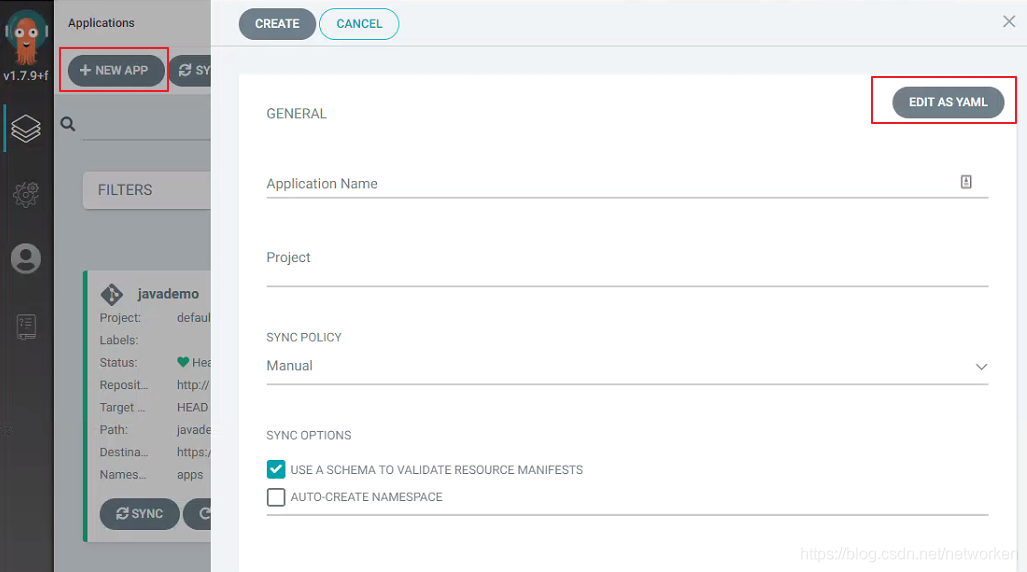The image size is (1027, 572).
Task: Click the http:// repository URL value
Action: [193, 385]
